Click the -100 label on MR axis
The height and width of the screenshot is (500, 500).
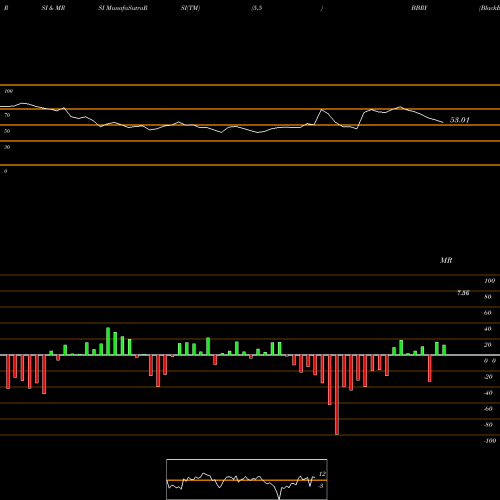490,441
